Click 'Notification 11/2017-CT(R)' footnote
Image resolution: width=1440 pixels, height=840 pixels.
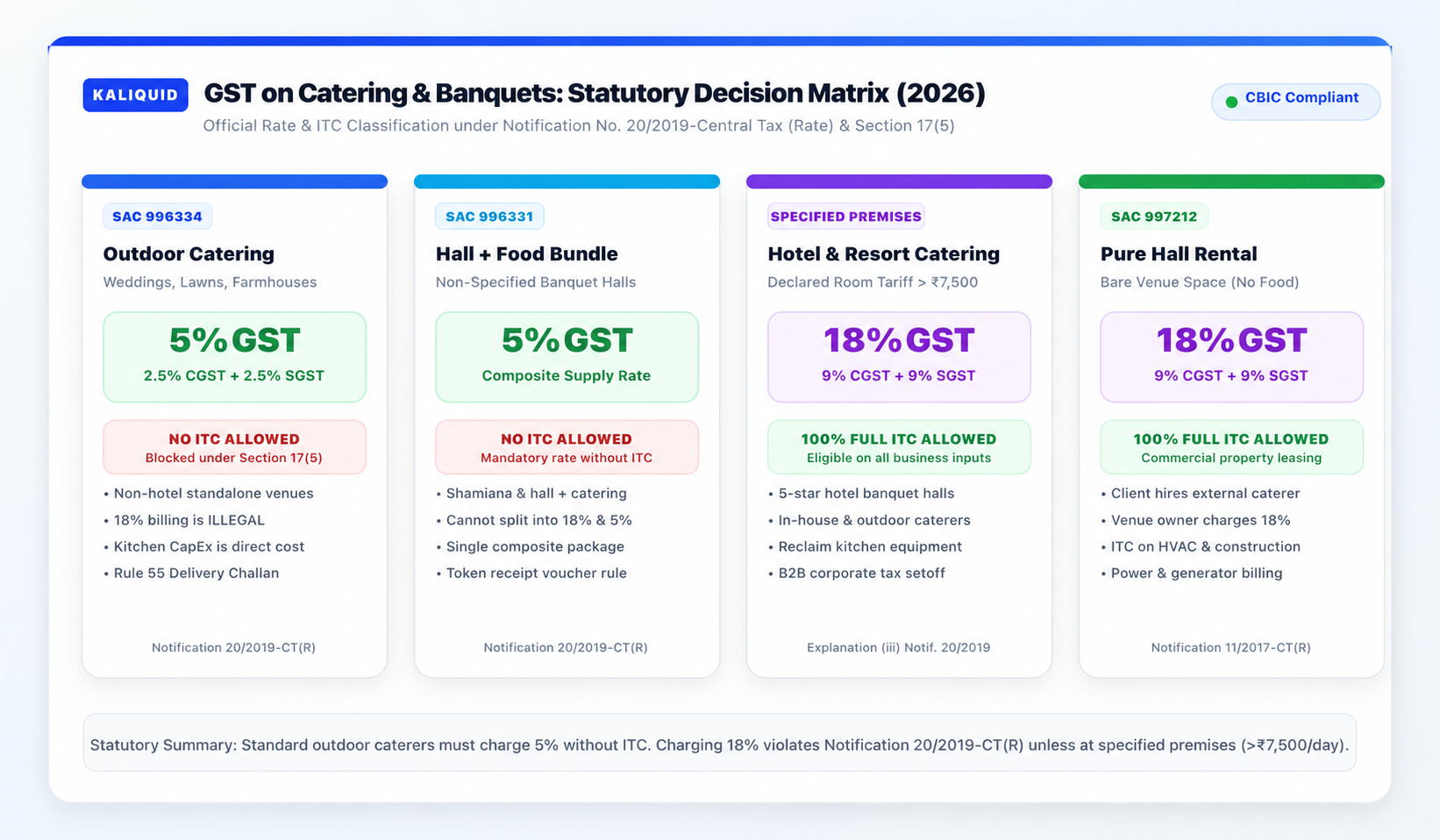1231,648
